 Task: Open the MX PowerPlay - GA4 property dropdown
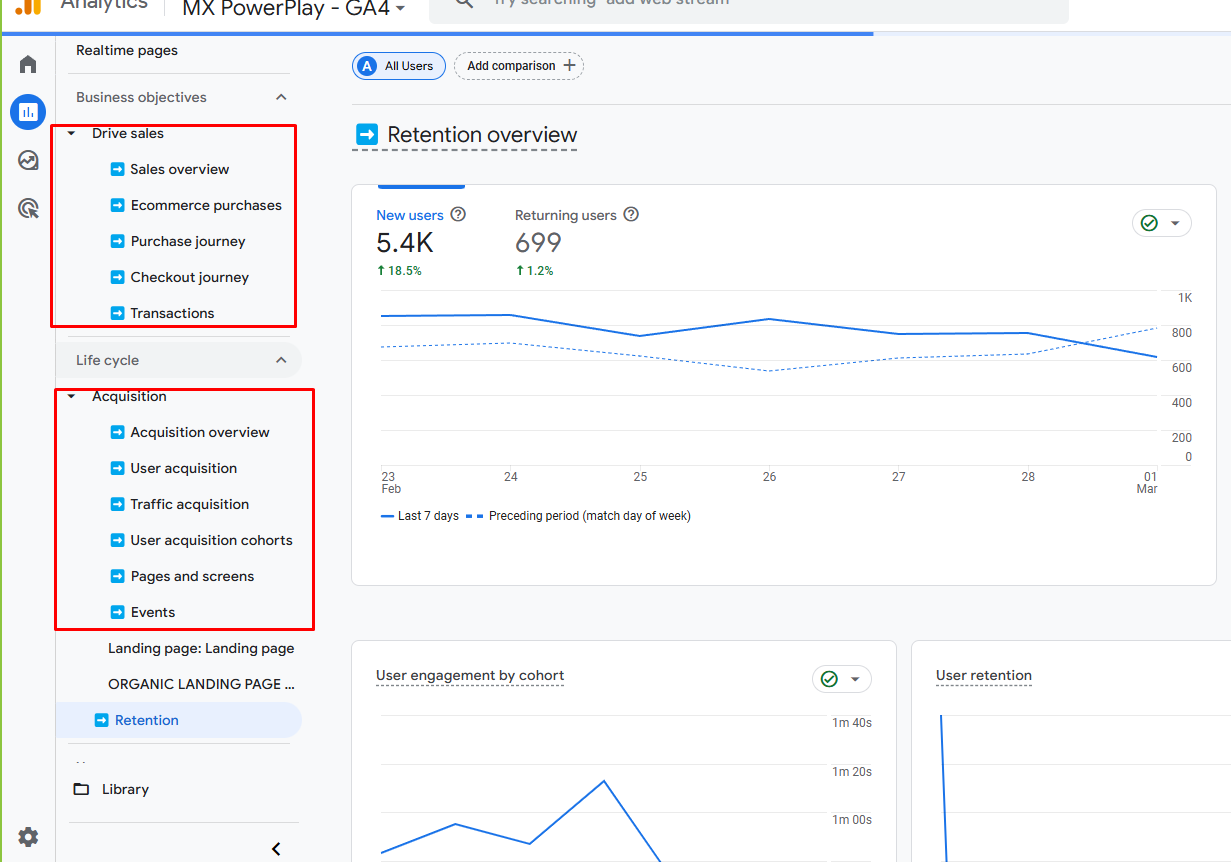tap(294, 8)
